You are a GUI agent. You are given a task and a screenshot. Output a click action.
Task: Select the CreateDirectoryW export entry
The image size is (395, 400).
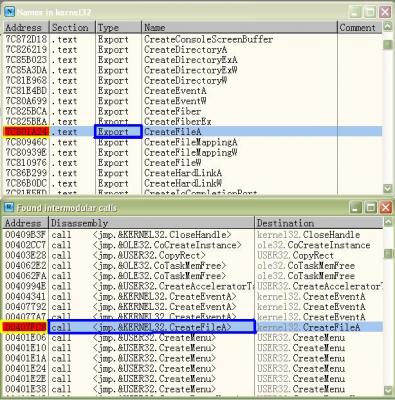[x=193, y=81]
